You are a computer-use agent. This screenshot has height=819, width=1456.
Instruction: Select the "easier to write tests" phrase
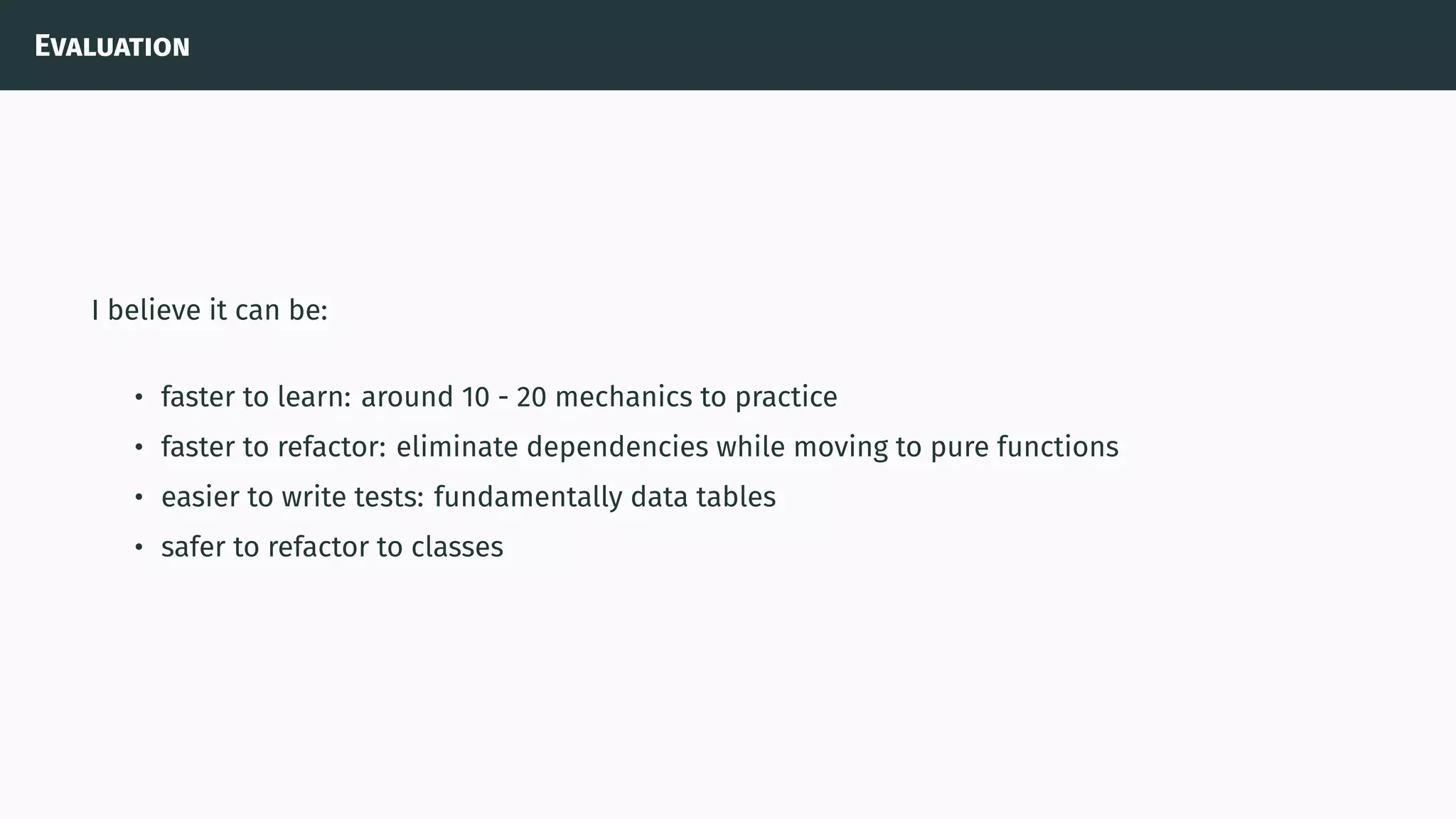pyautogui.click(x=292, y=497)
